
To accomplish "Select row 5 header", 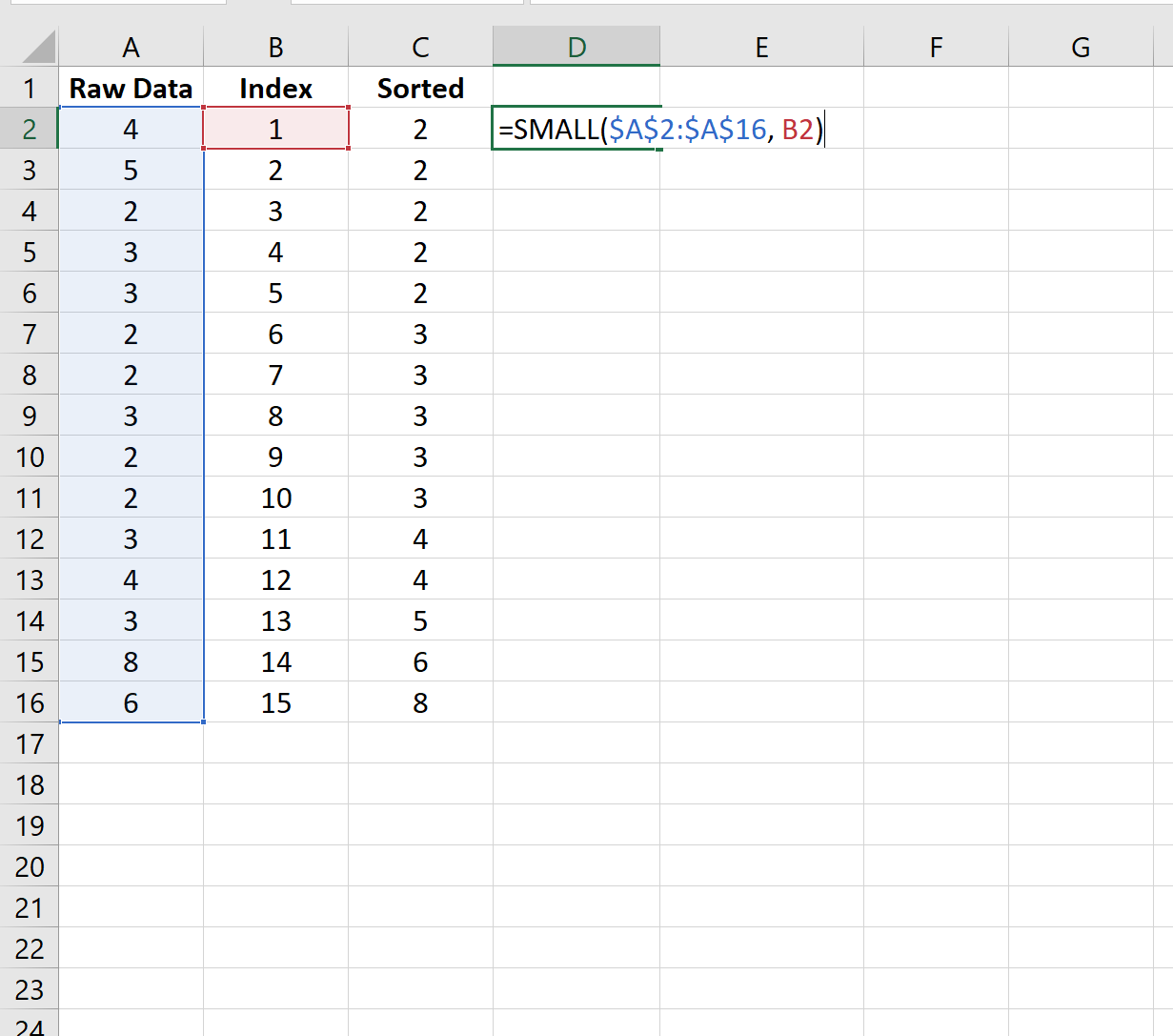I will [30, 252].
